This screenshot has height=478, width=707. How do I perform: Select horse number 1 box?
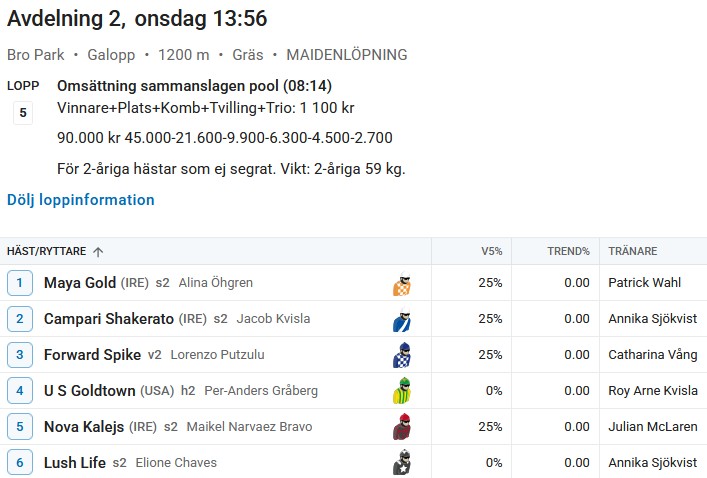tap(20, 283)
